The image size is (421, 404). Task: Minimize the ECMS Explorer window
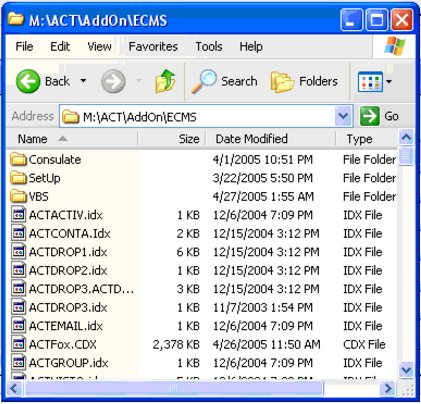coord(351,20)
